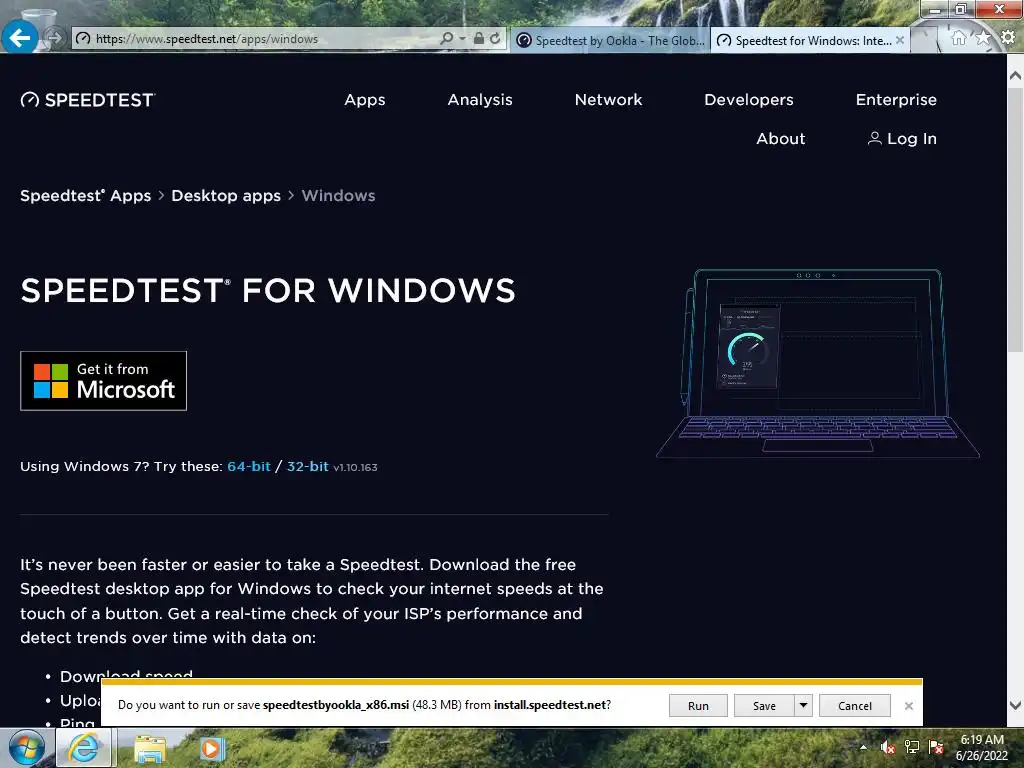Open the Windows Start button
Viewport: 1024px width, 768px height.
coord(26,748)
